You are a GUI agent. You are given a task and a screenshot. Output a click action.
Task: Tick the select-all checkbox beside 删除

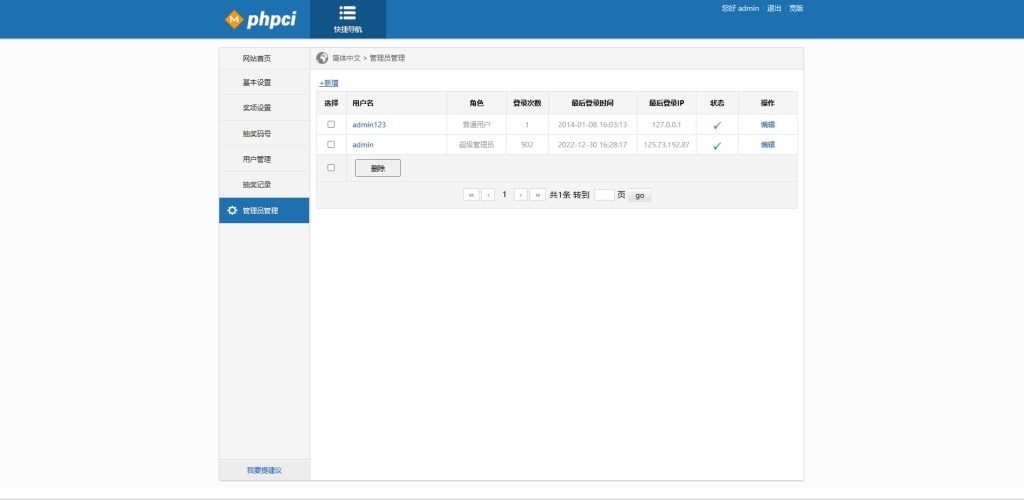331,168
